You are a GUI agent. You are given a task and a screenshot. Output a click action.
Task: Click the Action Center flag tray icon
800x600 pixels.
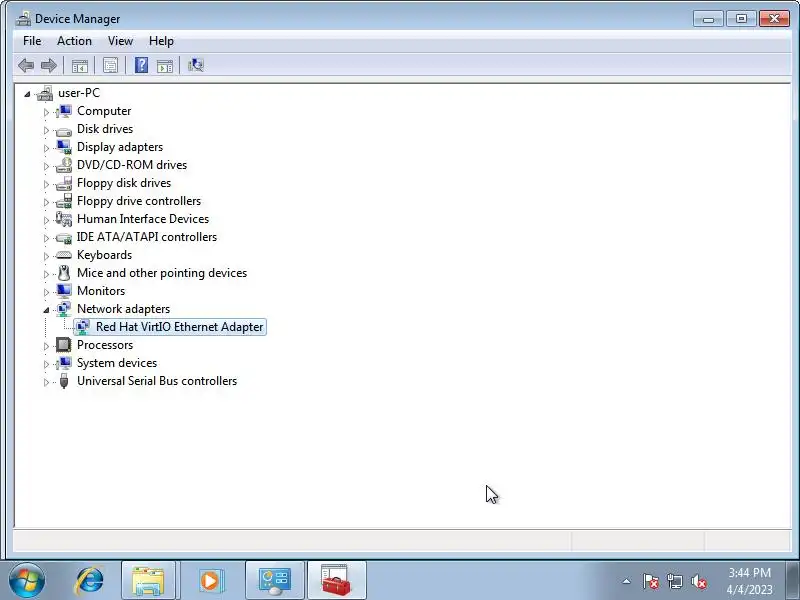[651, 581]
